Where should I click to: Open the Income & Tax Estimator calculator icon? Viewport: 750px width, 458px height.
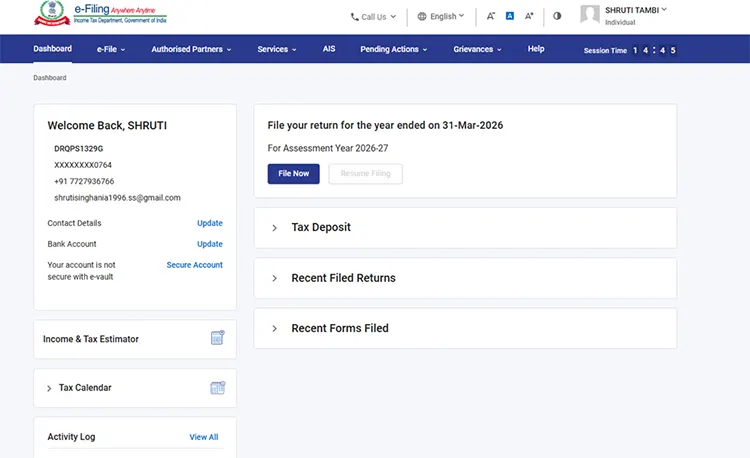[x=218, y=338]
